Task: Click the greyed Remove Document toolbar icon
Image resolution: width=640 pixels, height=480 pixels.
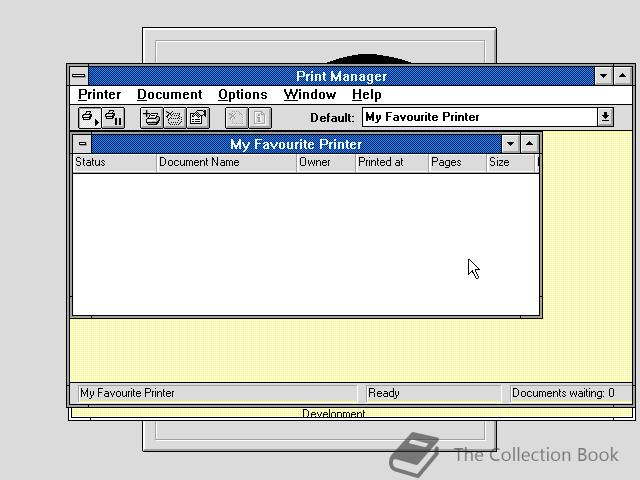Action: click(236, 118)
